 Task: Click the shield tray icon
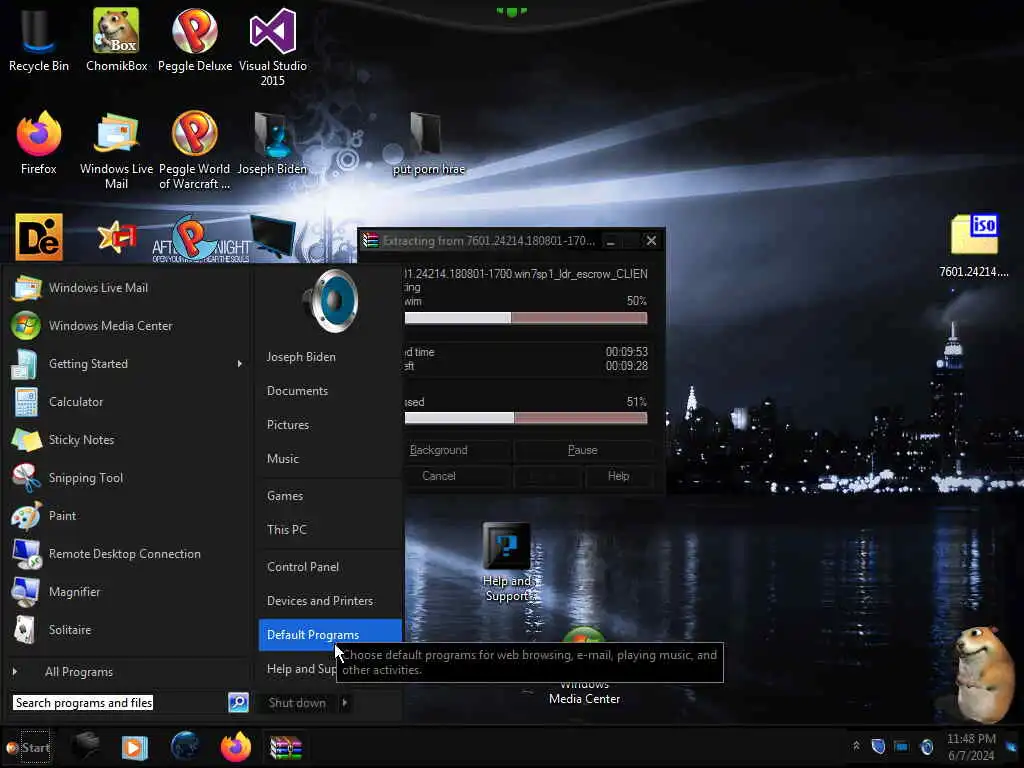coord(878,746)
